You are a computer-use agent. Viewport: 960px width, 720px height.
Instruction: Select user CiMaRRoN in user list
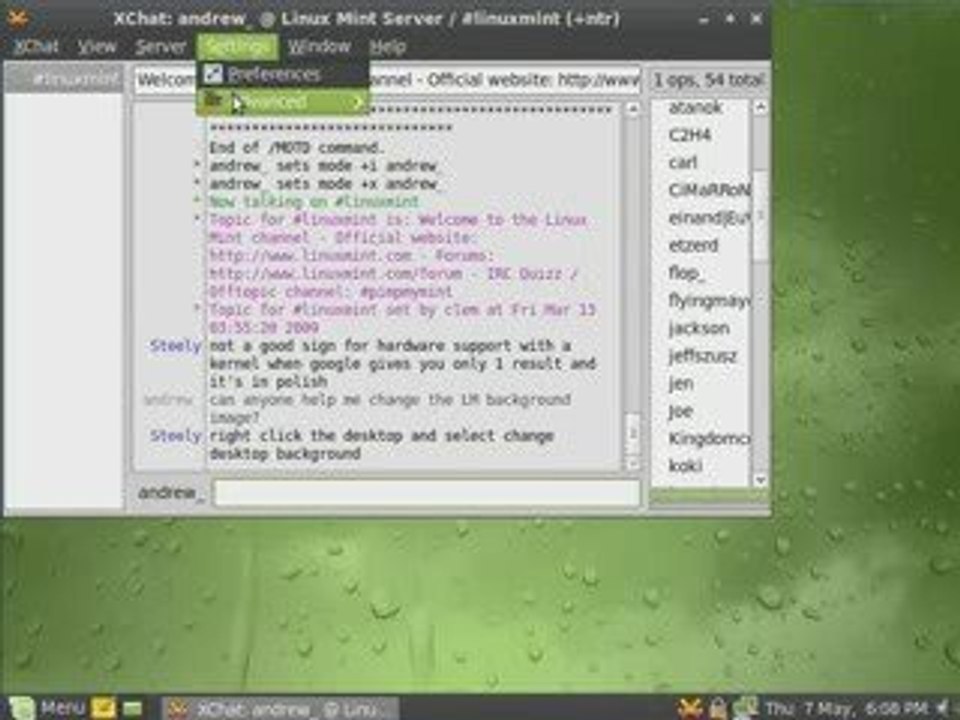tap(709, 190)
